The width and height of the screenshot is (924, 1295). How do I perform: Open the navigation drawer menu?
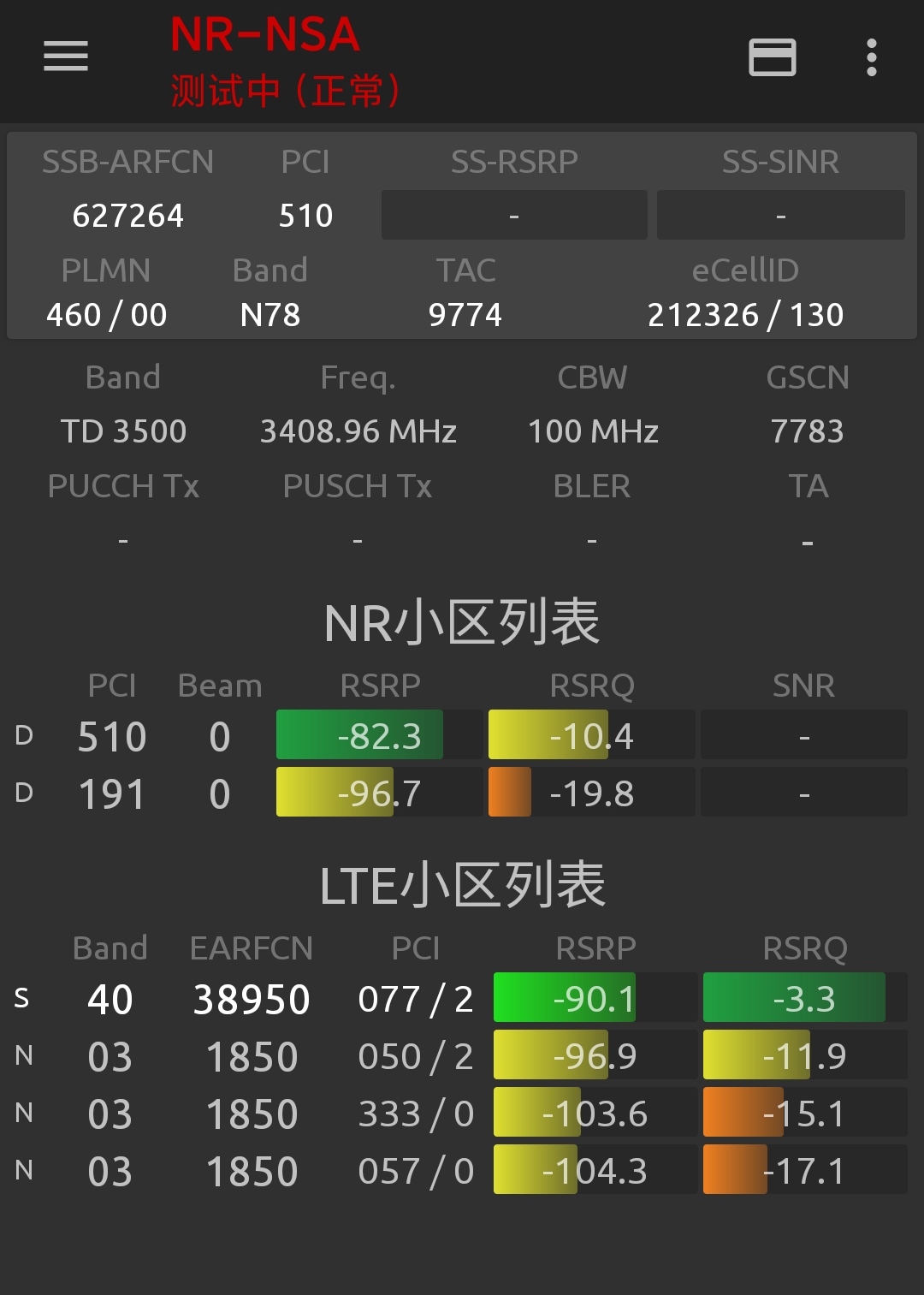(65, 56)
